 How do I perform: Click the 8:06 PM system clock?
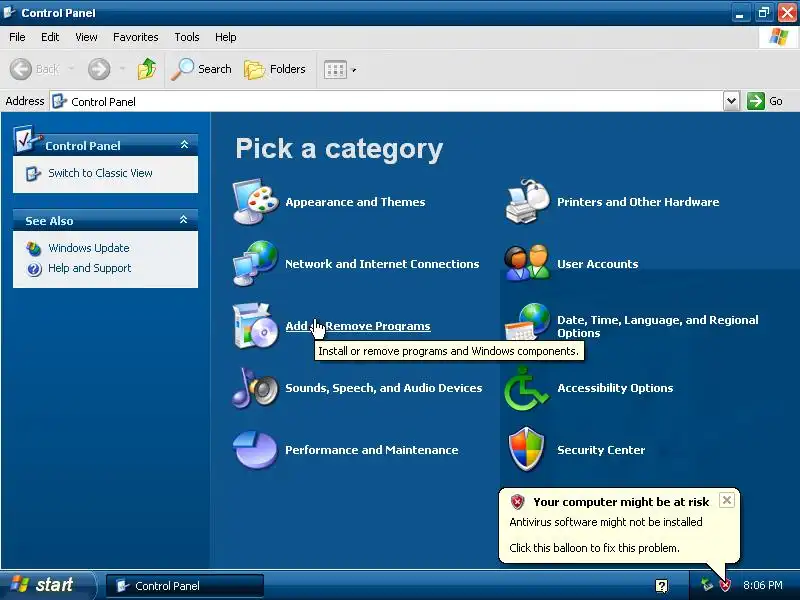763,585
